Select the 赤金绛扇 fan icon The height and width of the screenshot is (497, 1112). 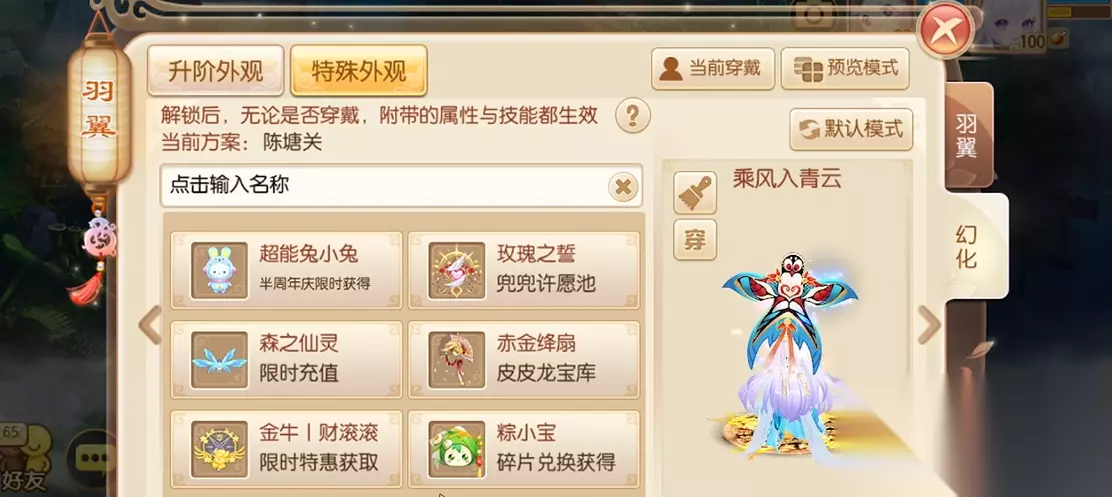(457, 359)
